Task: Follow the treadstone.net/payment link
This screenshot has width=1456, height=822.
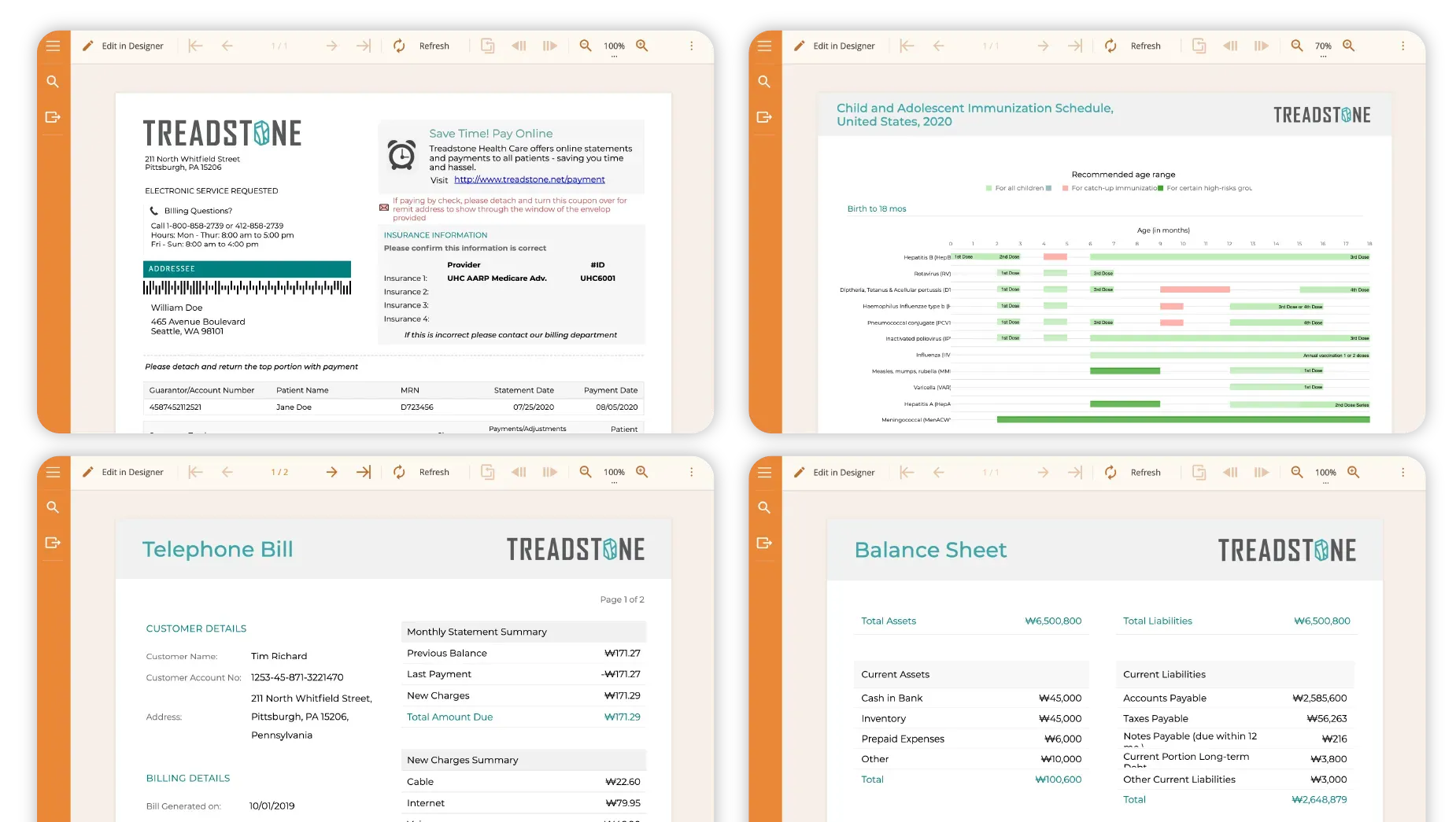Action: point(530,179)
